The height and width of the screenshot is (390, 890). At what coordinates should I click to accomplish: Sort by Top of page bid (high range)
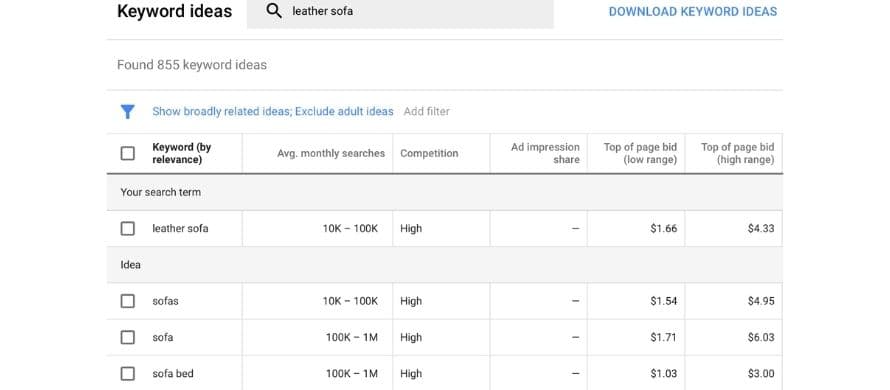(x=737, y=153)
